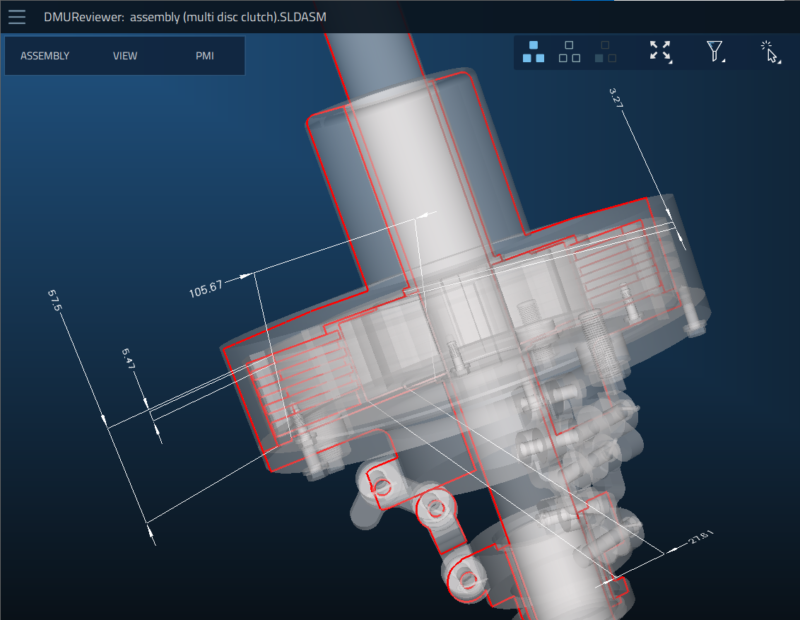Select the grayed third viewport layout mode
Screen dimensions: 800x620
pos(604,53)
